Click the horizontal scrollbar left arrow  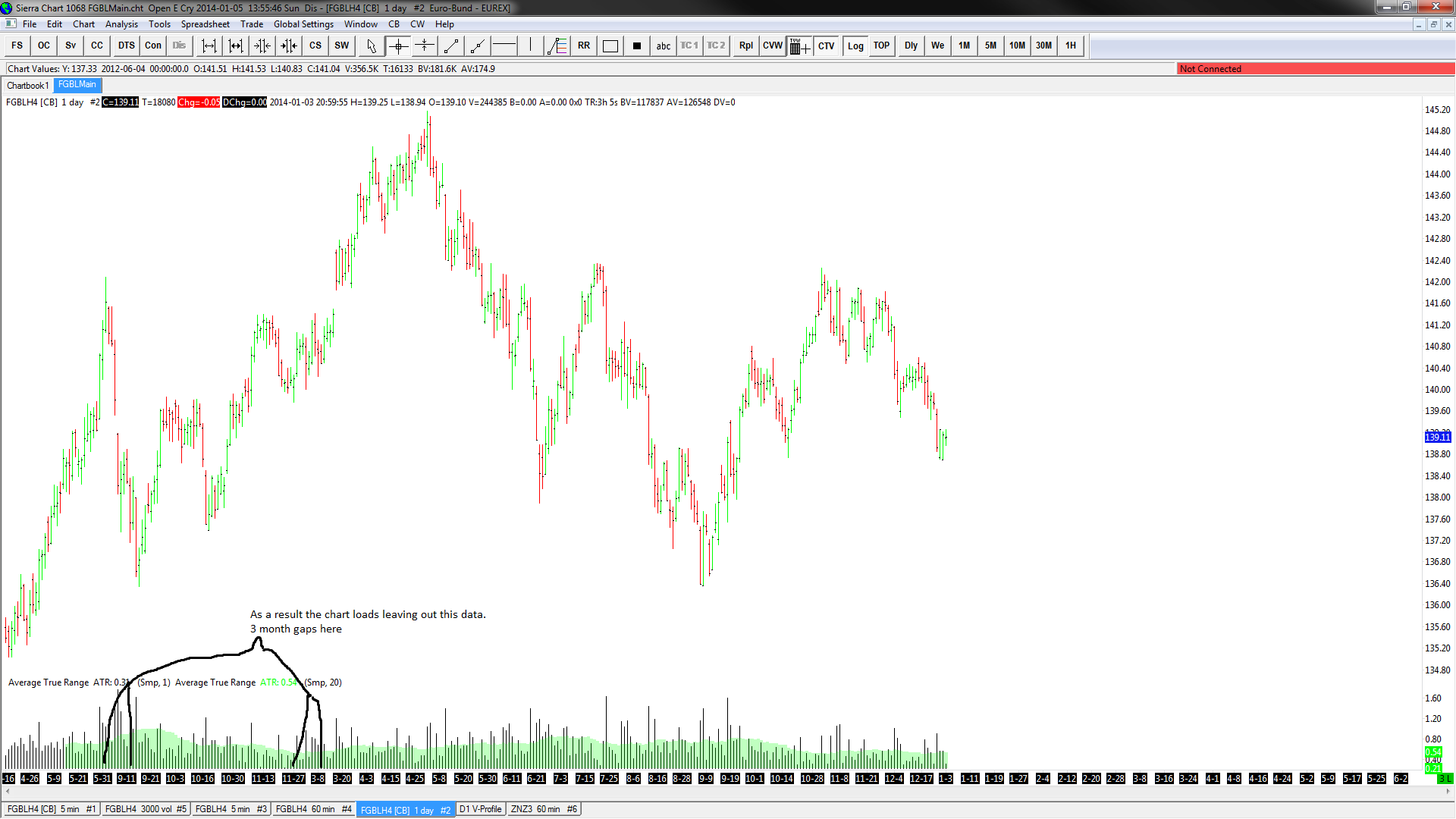(8, 791)
